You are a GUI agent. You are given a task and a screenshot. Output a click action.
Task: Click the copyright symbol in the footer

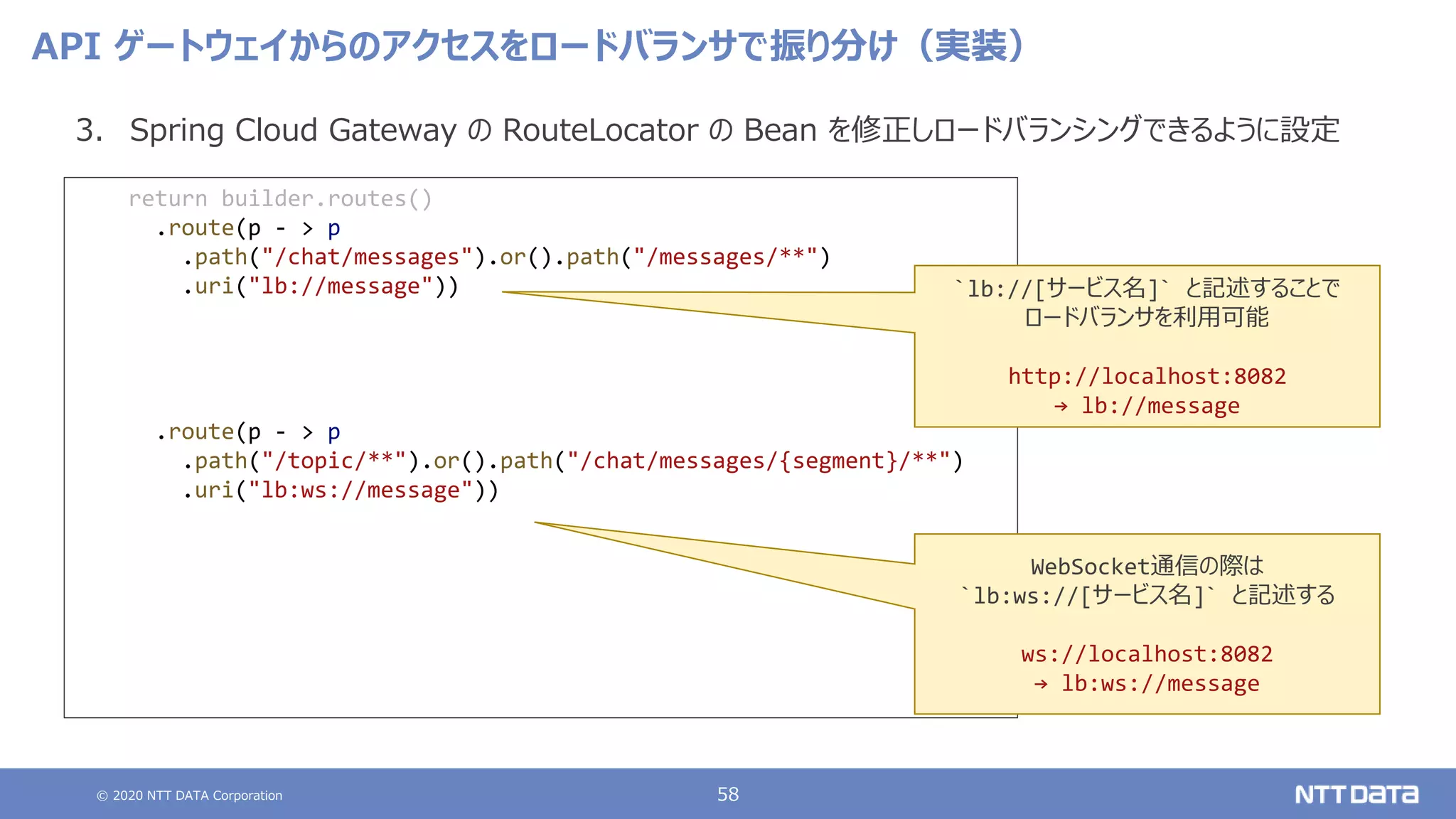(x=102, y=796)
